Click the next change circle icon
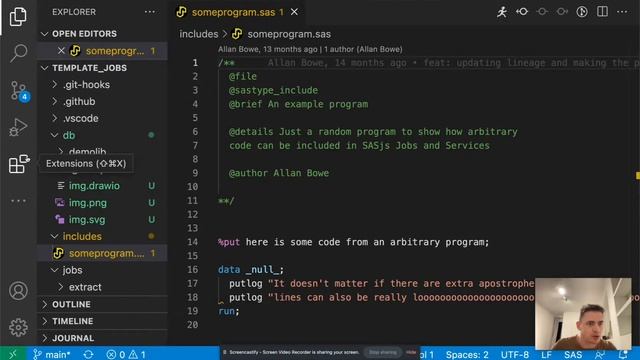The height and width of the screenshot is (360, 640). (x=562, y=12)
